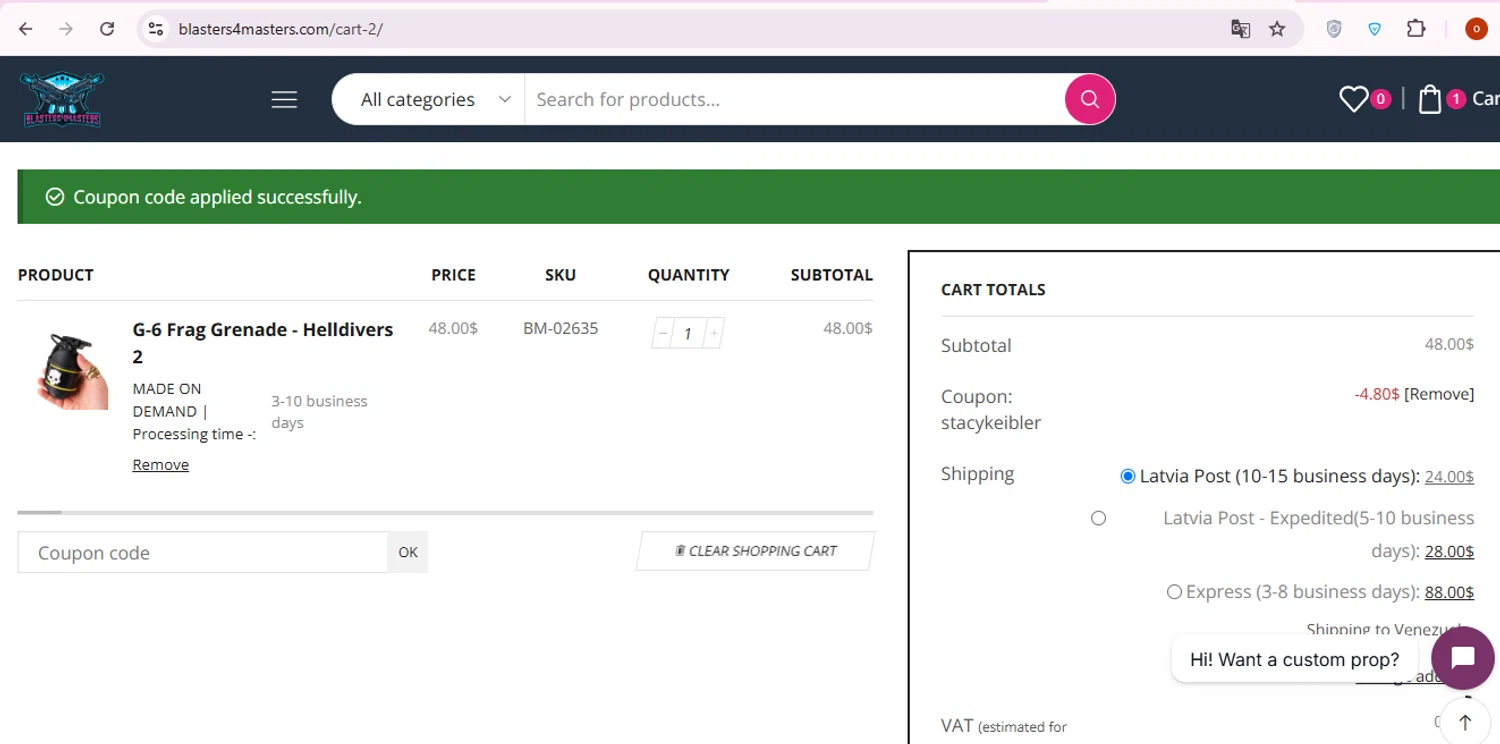
Task: Click the Search for products field
Action: click(x=794, y=99)
